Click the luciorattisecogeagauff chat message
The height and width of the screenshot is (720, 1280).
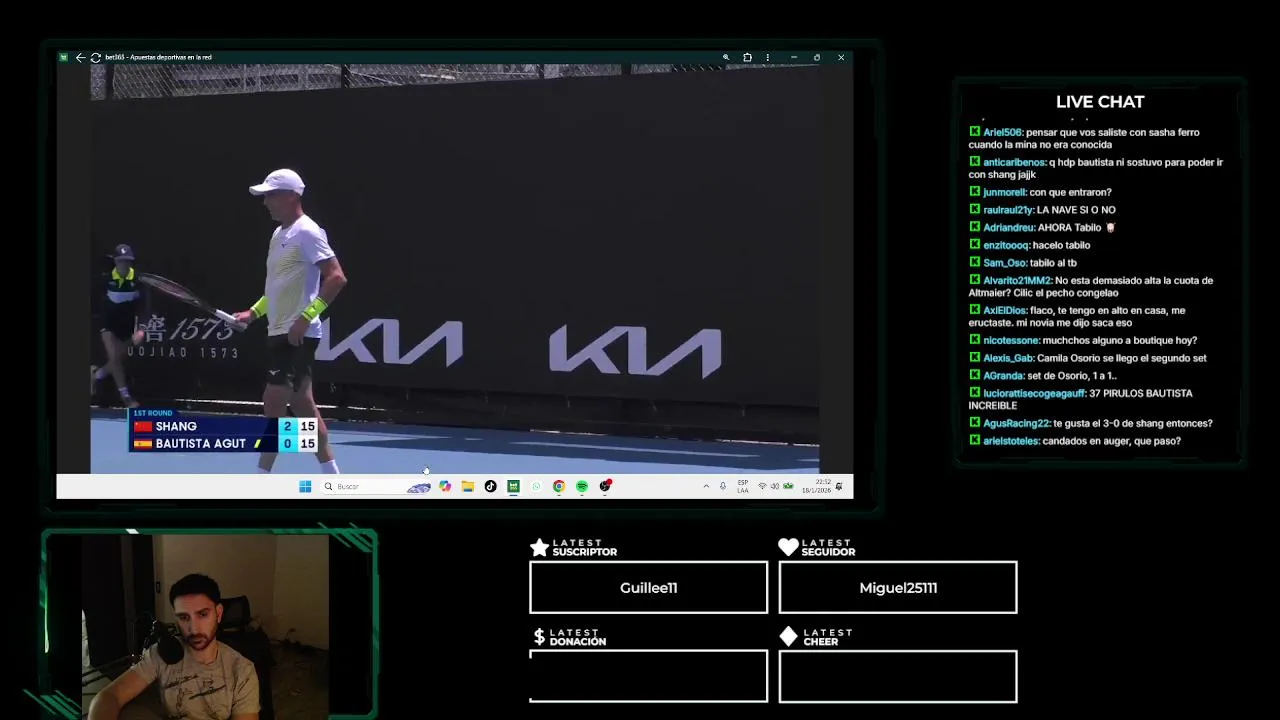[x=1081, y=399]
